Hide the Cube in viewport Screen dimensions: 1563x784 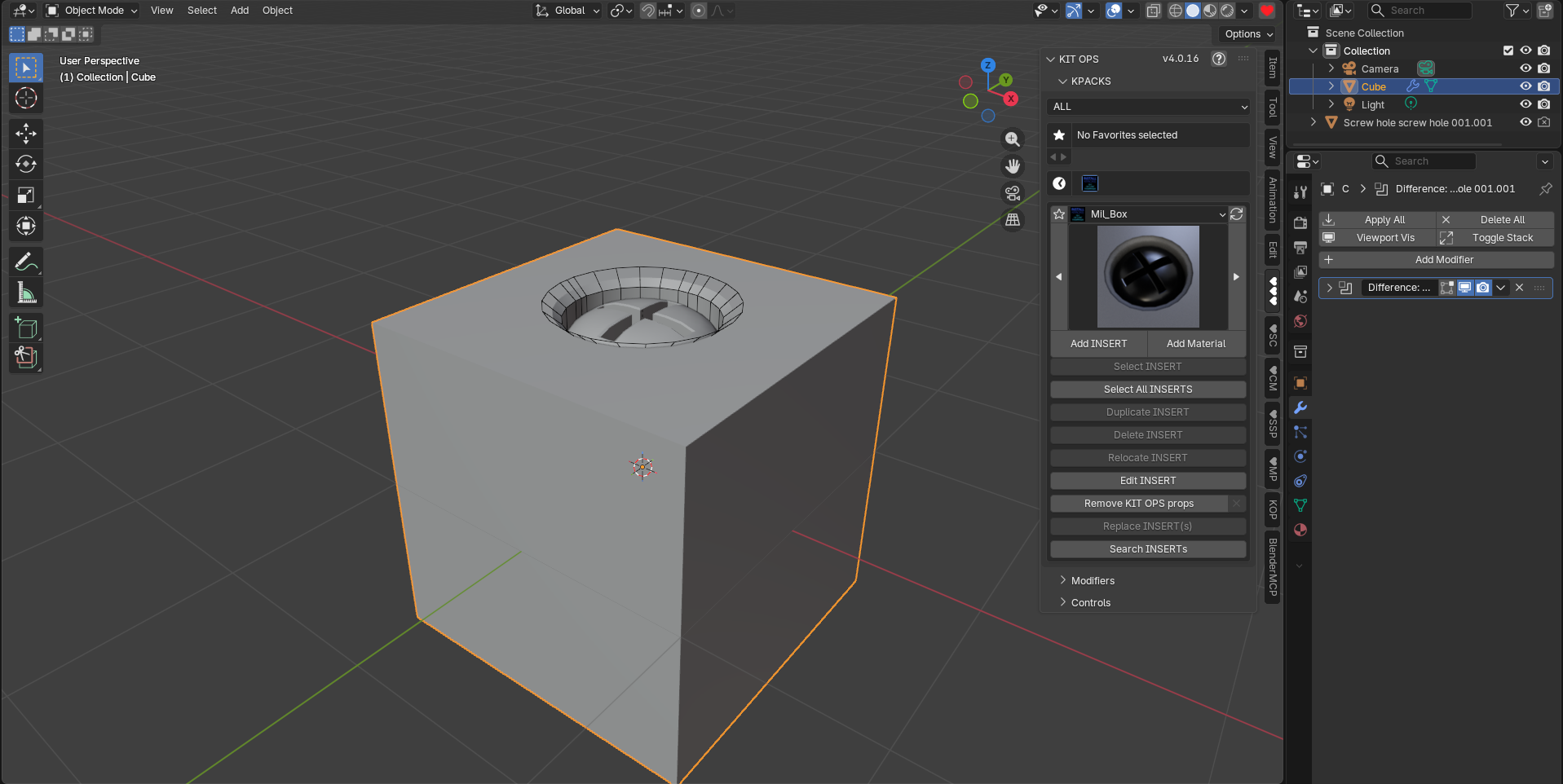tap(1525, 86)
